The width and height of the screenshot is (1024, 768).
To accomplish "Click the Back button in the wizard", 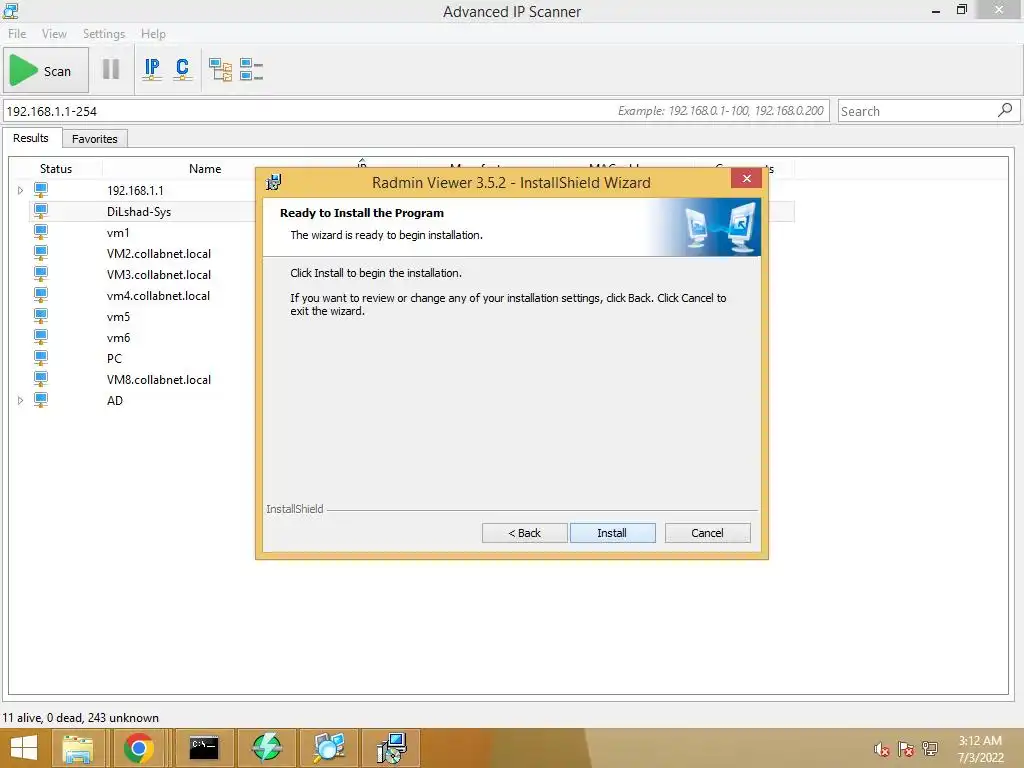I will tap(524, 533).
